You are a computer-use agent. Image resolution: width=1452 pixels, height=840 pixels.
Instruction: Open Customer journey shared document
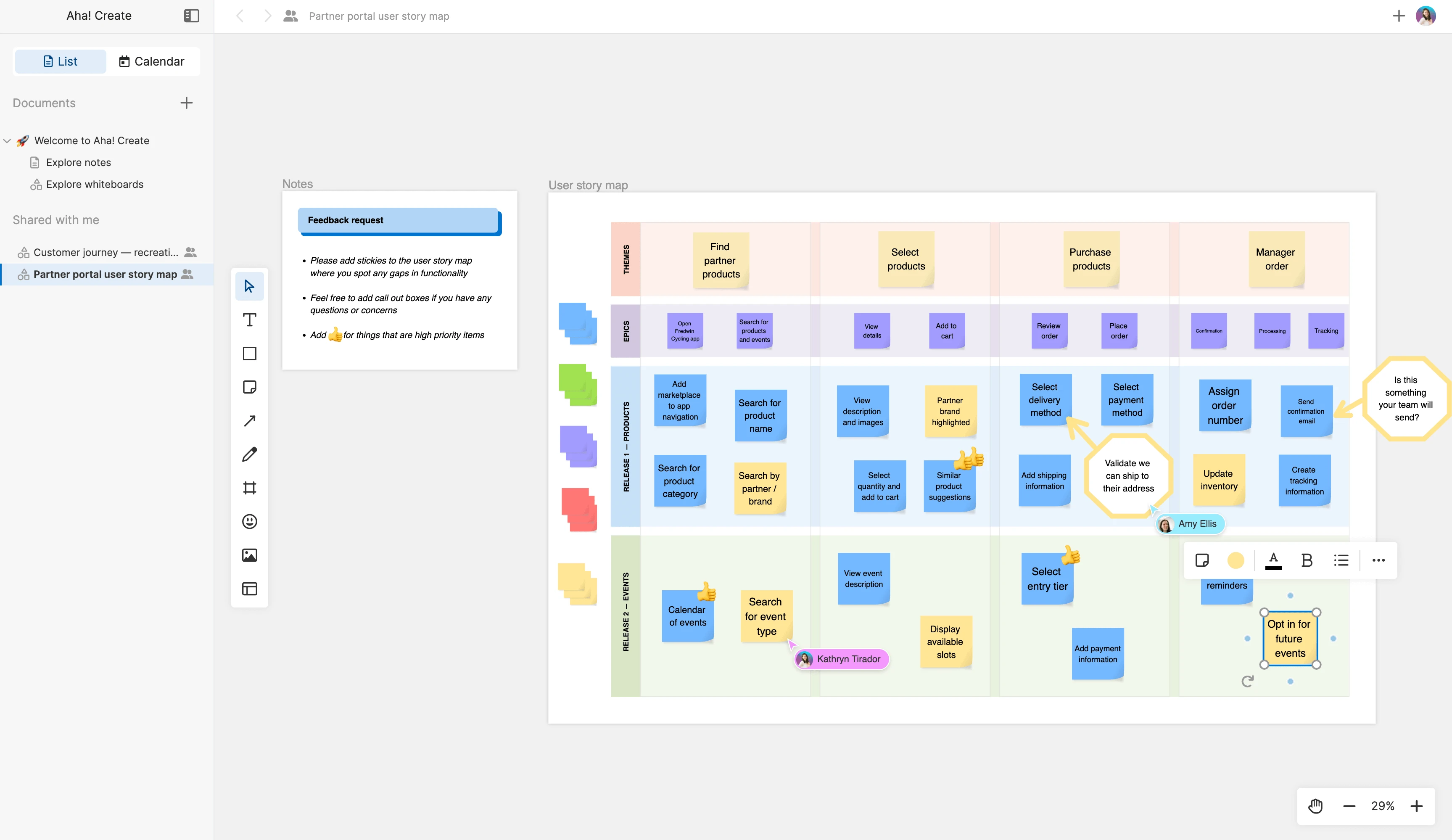[106, 252]
